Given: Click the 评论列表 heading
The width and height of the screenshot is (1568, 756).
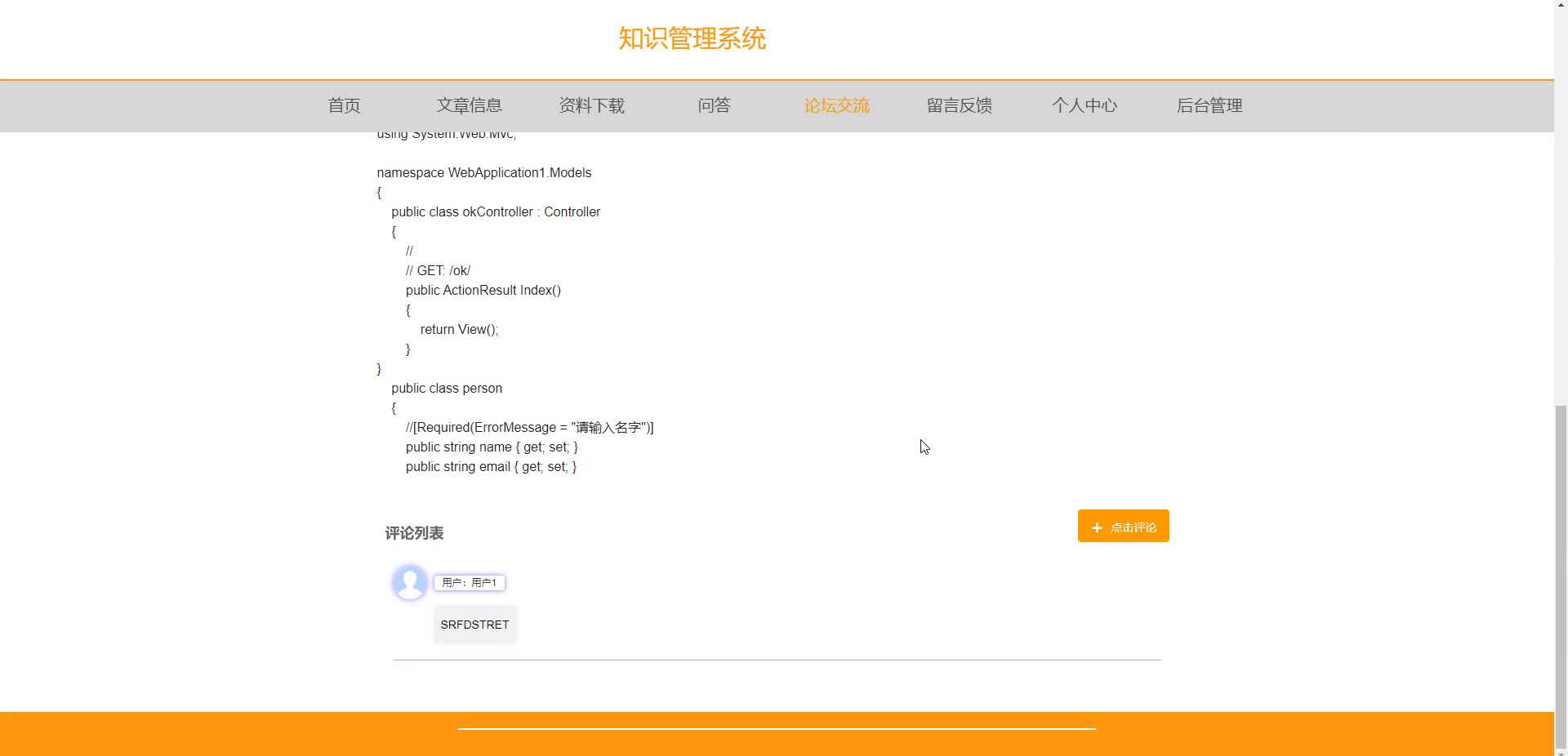Looking at the screenshot, I should pyautogui.click(x=414, y=533).
